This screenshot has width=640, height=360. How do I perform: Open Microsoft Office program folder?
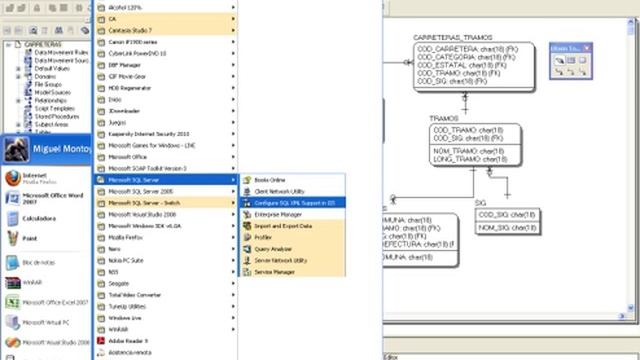tap(166, 157)
